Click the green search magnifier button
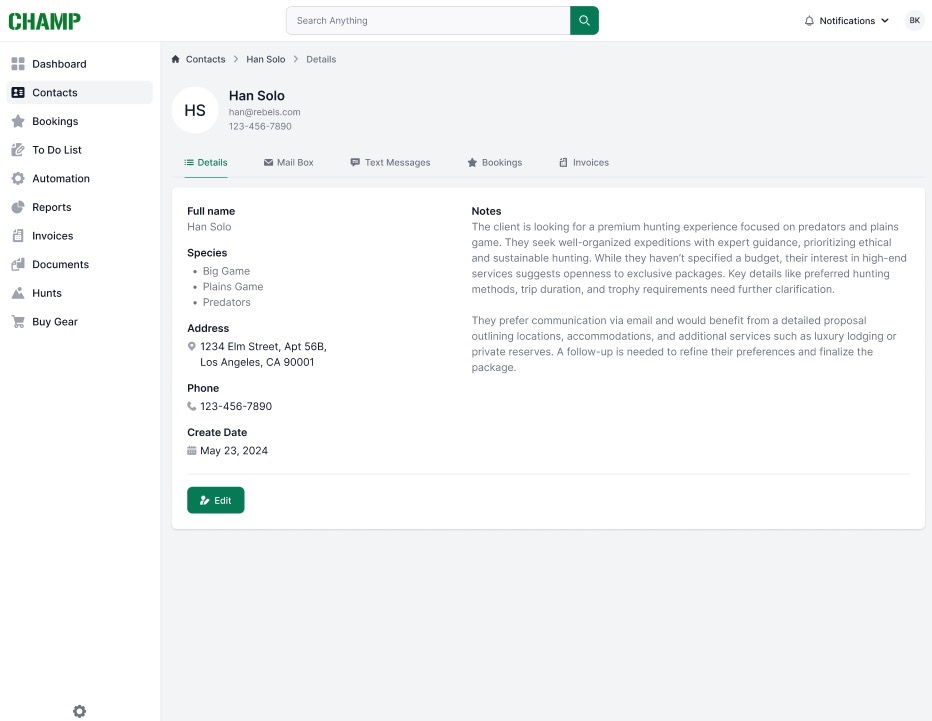 click(x=584, y=21)
